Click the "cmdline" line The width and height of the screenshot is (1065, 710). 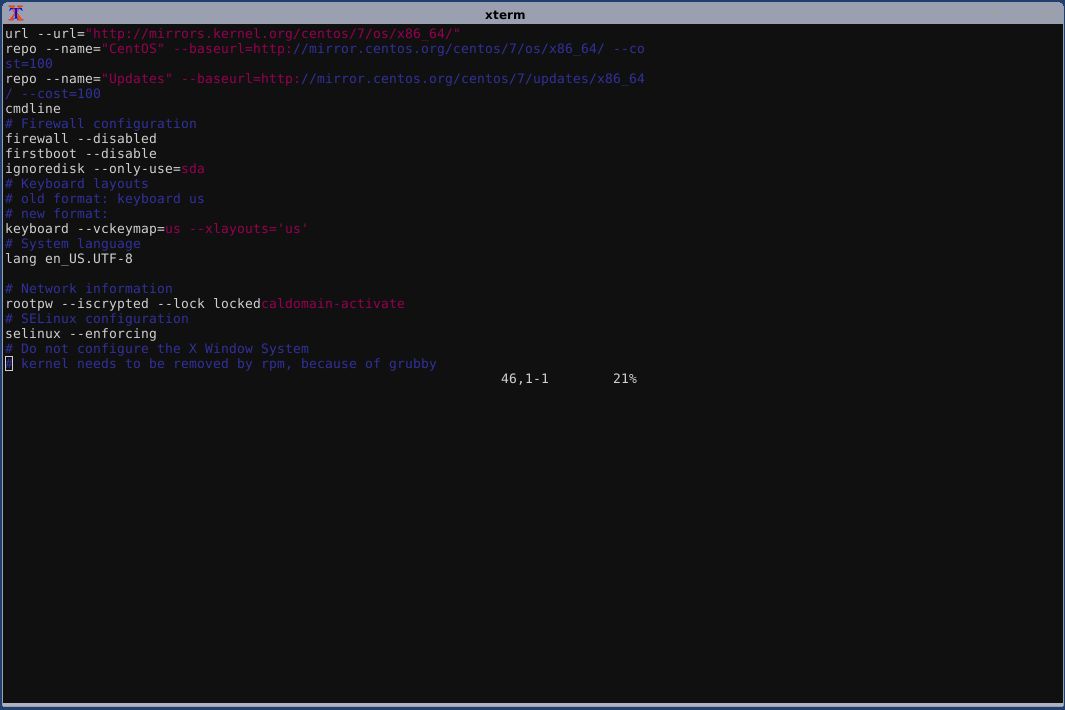coord(33,109)
